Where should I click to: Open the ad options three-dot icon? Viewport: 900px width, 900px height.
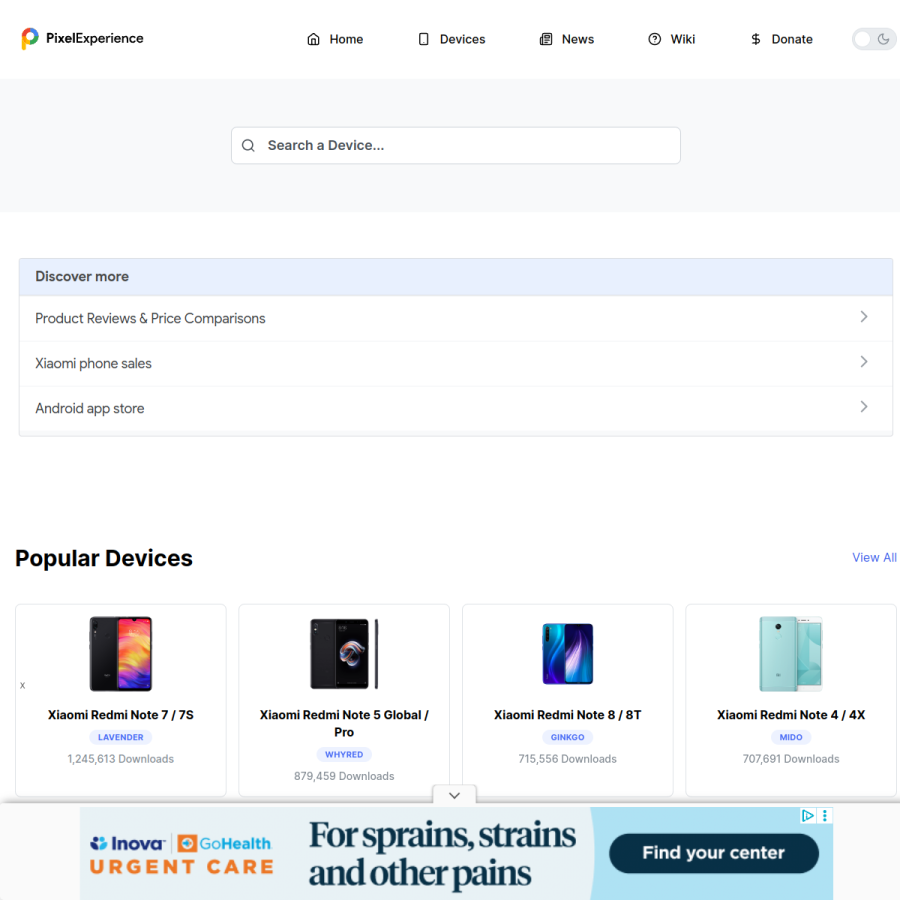(x=825, y=816)
